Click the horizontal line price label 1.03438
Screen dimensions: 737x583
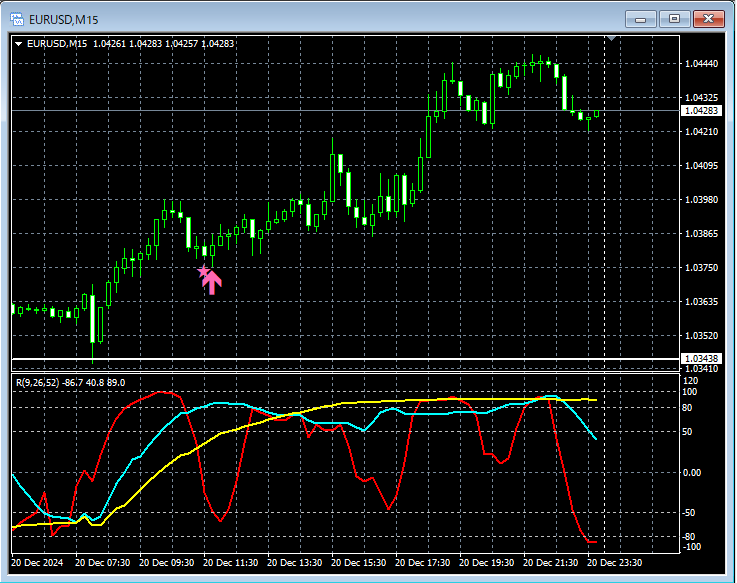(x=701, y=359)
